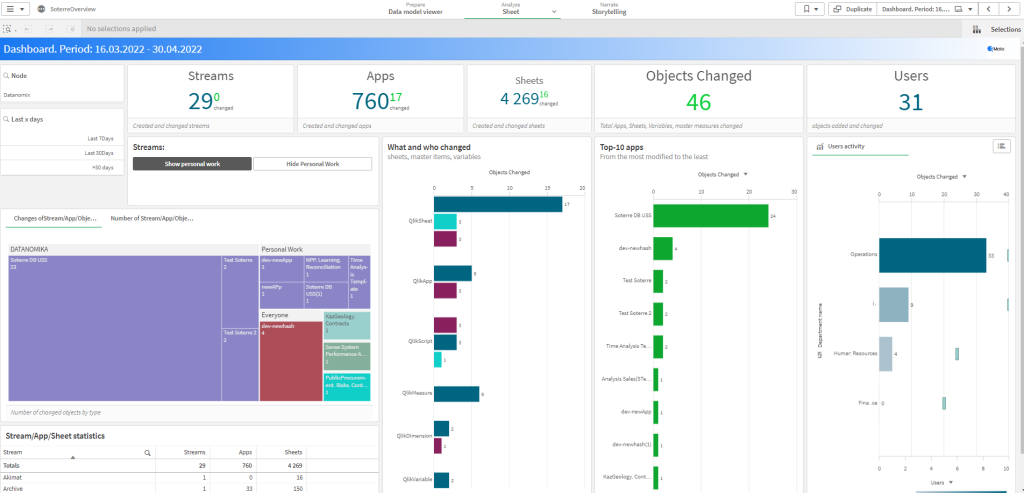Select Soterre DB USS treemap tile
Image resolution: width=1024 pixels, height=493 pixels.
[115, 328]
